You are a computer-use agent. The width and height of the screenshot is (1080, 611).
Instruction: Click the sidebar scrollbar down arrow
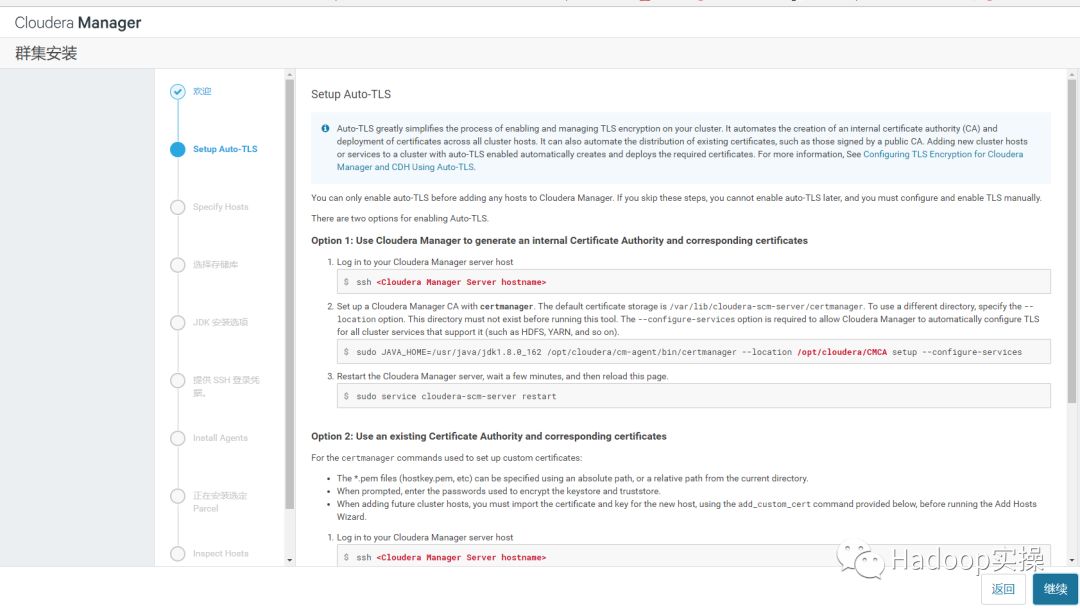click(289, 560)
